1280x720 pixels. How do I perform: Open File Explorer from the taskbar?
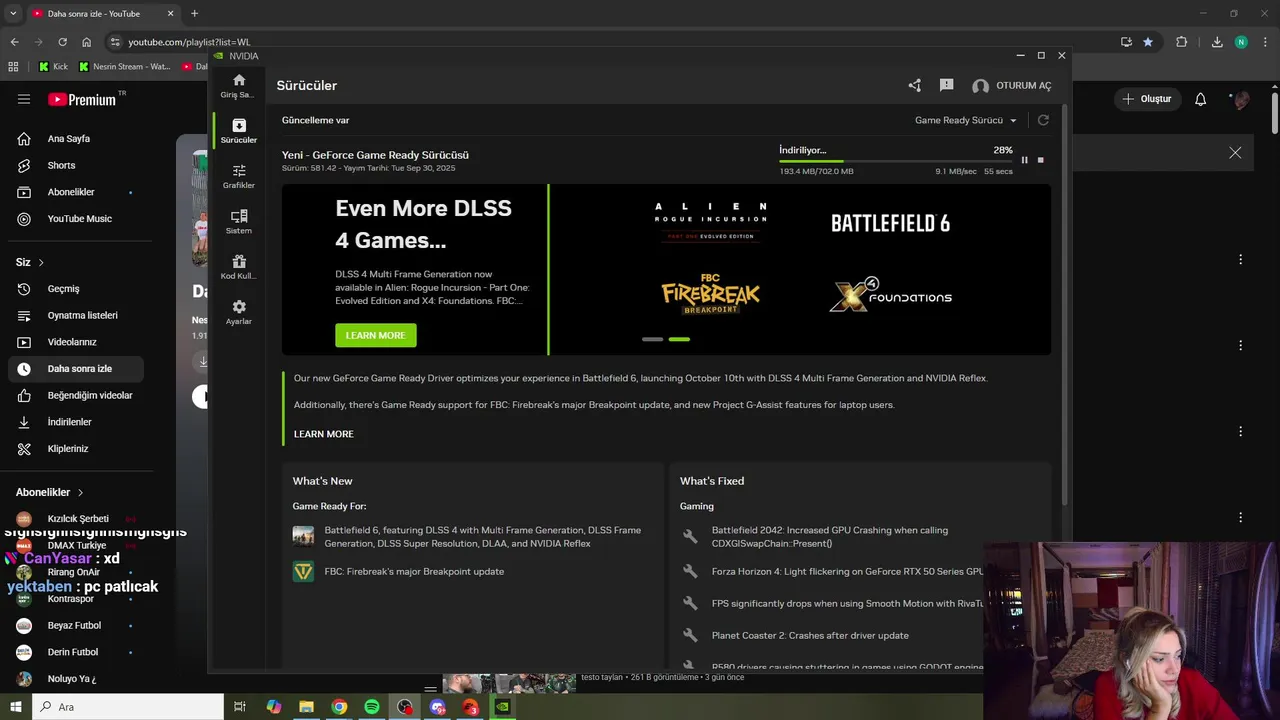pos(306,707)
